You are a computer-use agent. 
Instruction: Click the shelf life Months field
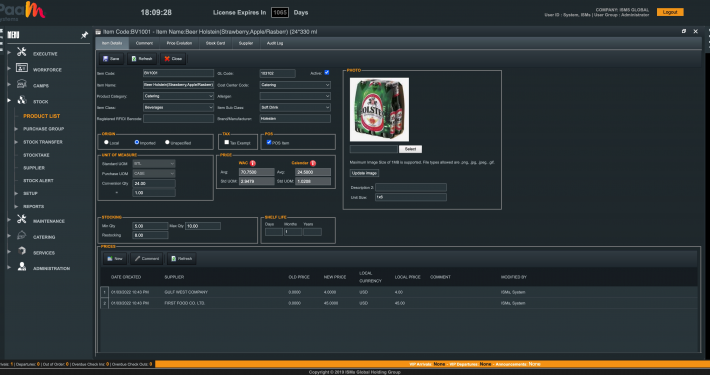(x=293, y=232)
